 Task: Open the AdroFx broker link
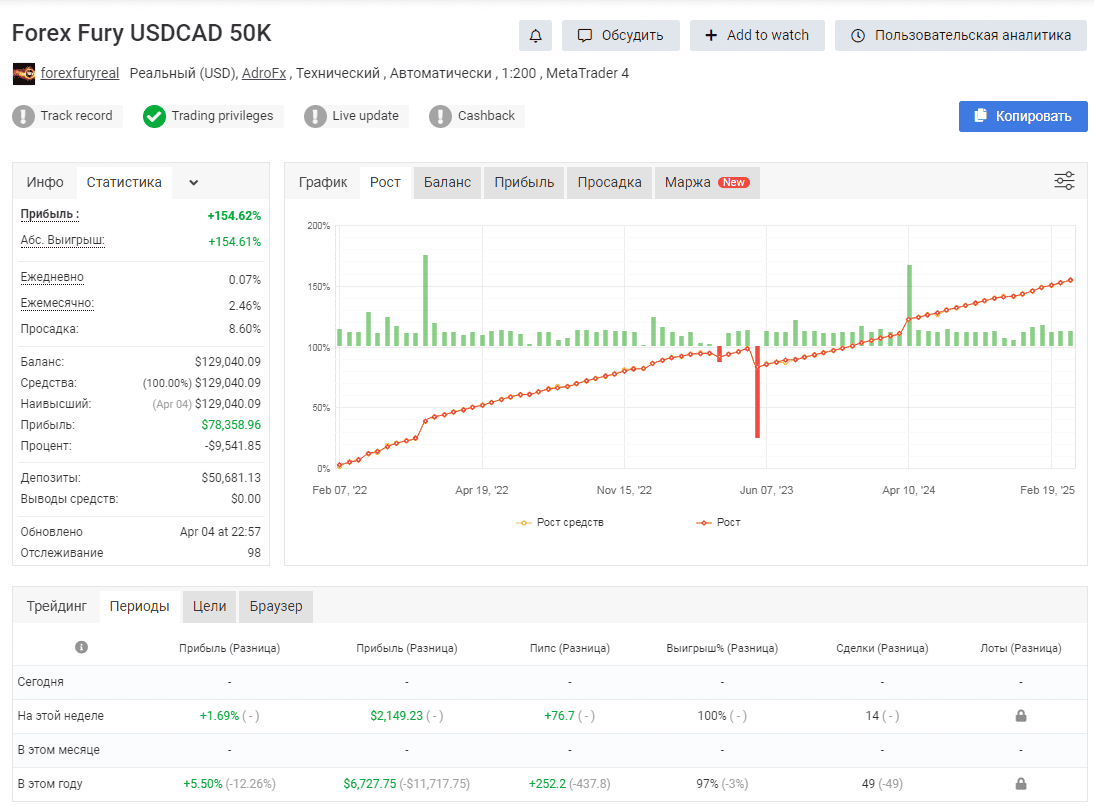[x=264, y=73]
